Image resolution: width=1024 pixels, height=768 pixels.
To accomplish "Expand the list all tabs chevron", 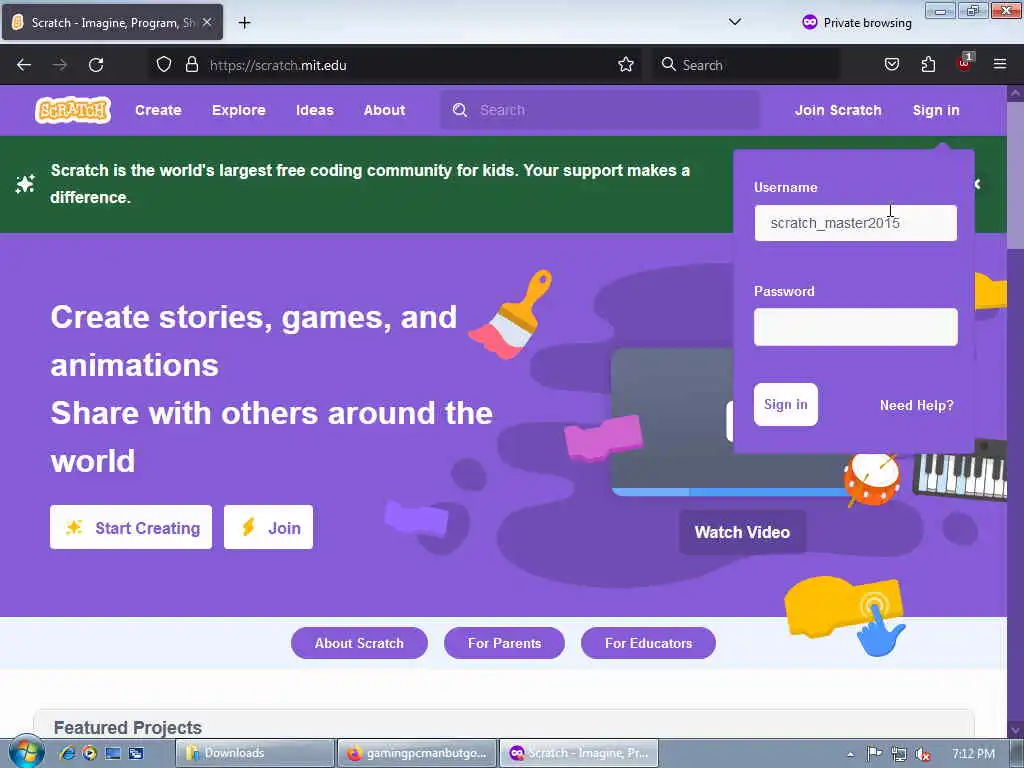I will 735,22.
